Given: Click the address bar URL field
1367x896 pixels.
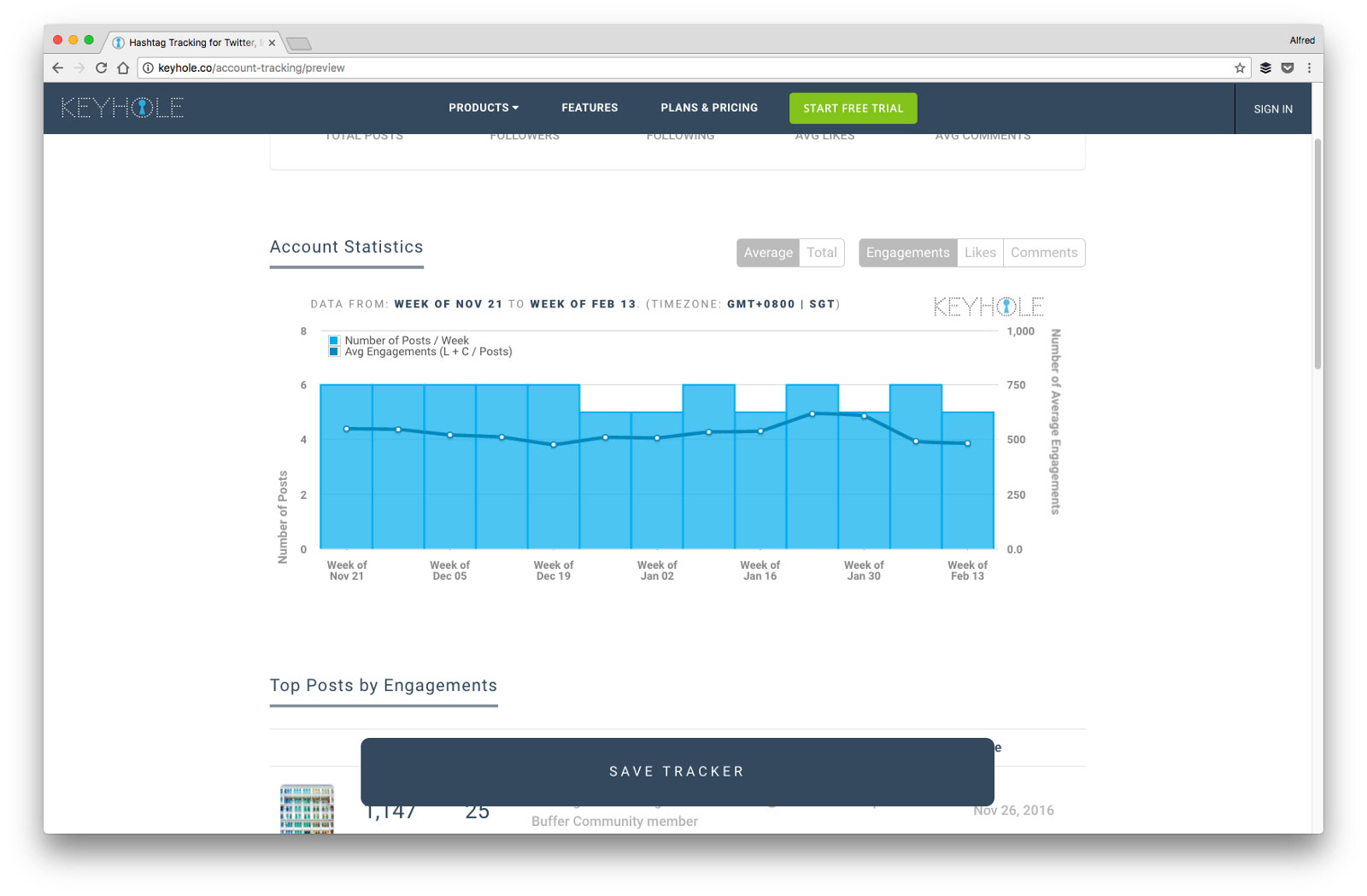Looking at the screenshot, I should click(x=683, y=67).
